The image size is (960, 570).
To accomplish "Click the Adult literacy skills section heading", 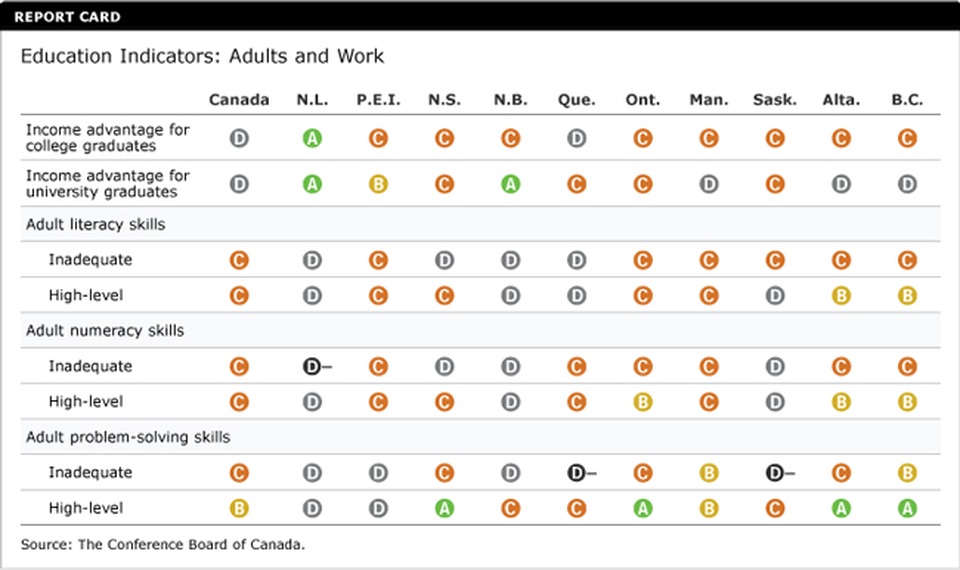I will pos(96,225).
